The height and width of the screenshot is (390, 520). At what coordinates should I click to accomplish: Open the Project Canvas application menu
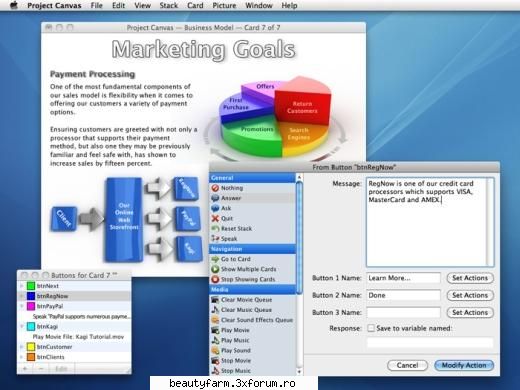(54, 6)
